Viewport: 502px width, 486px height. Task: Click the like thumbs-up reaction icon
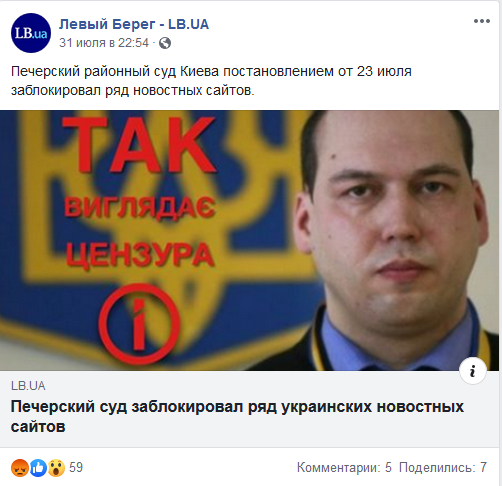[x=38, y=468]
